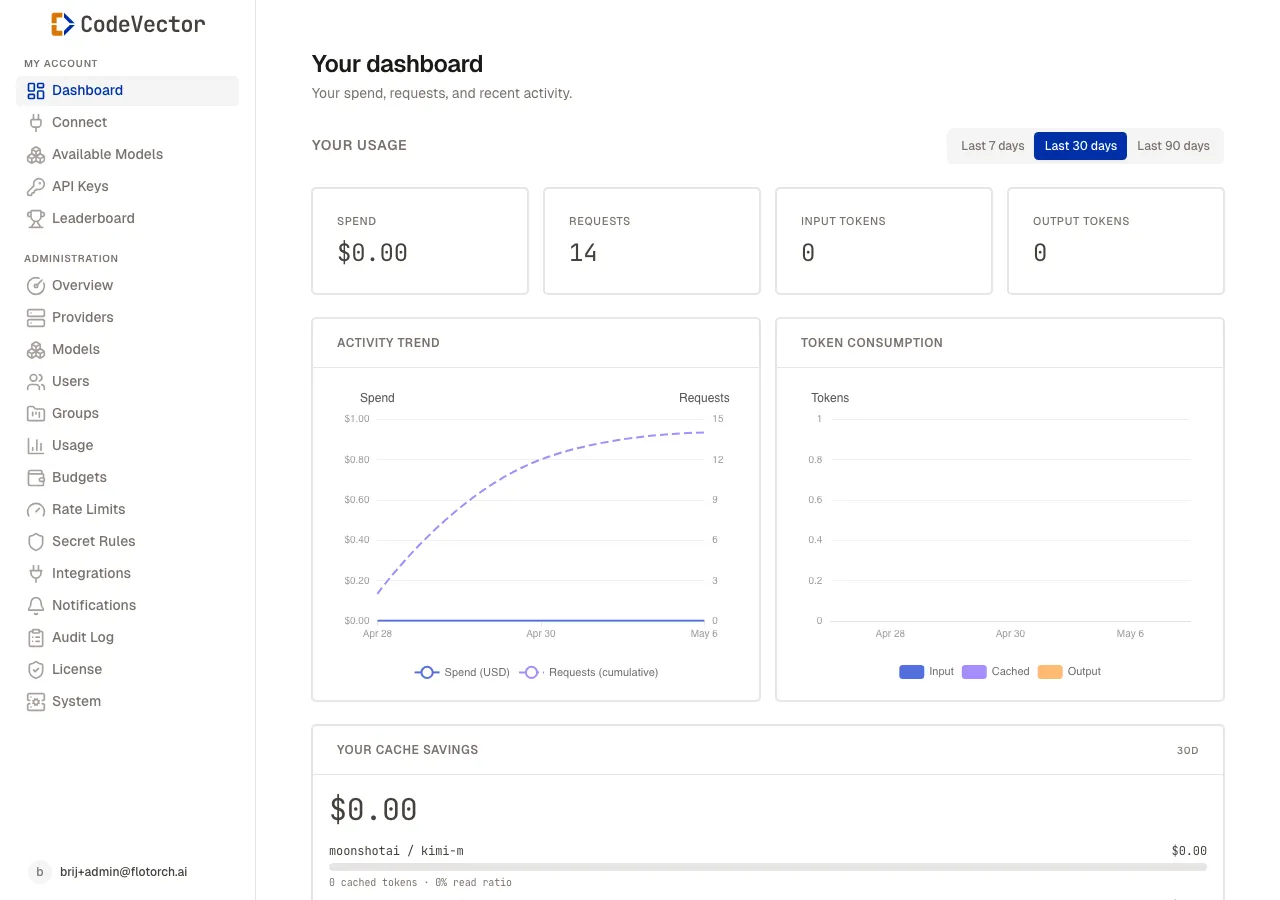Image resolution: width=1280 pixels, height=900 pixels.
Task: Open the Budgets admin page
Action: [127, 478]
